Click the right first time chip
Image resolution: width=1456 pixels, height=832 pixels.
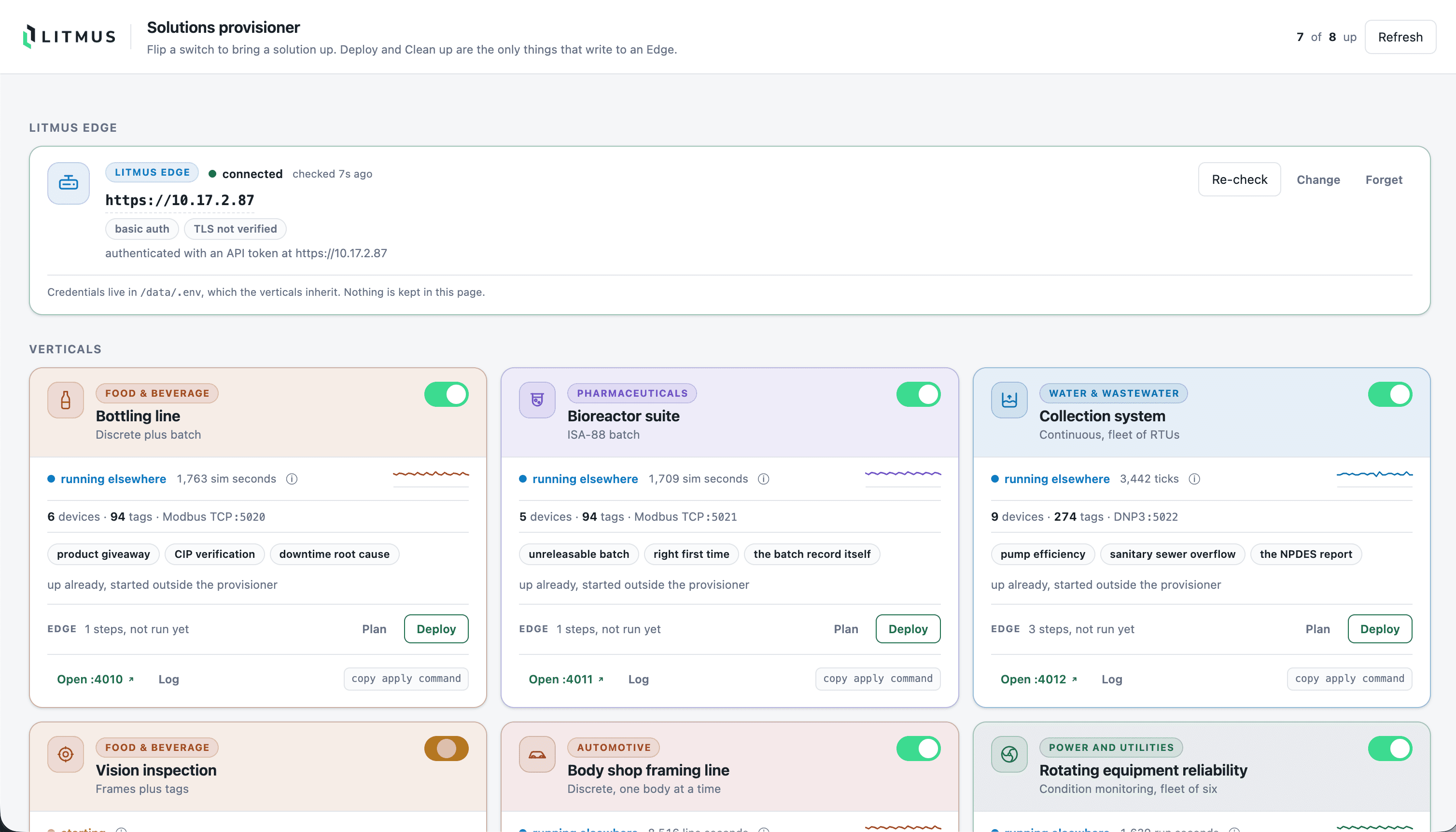coord(691,554)
